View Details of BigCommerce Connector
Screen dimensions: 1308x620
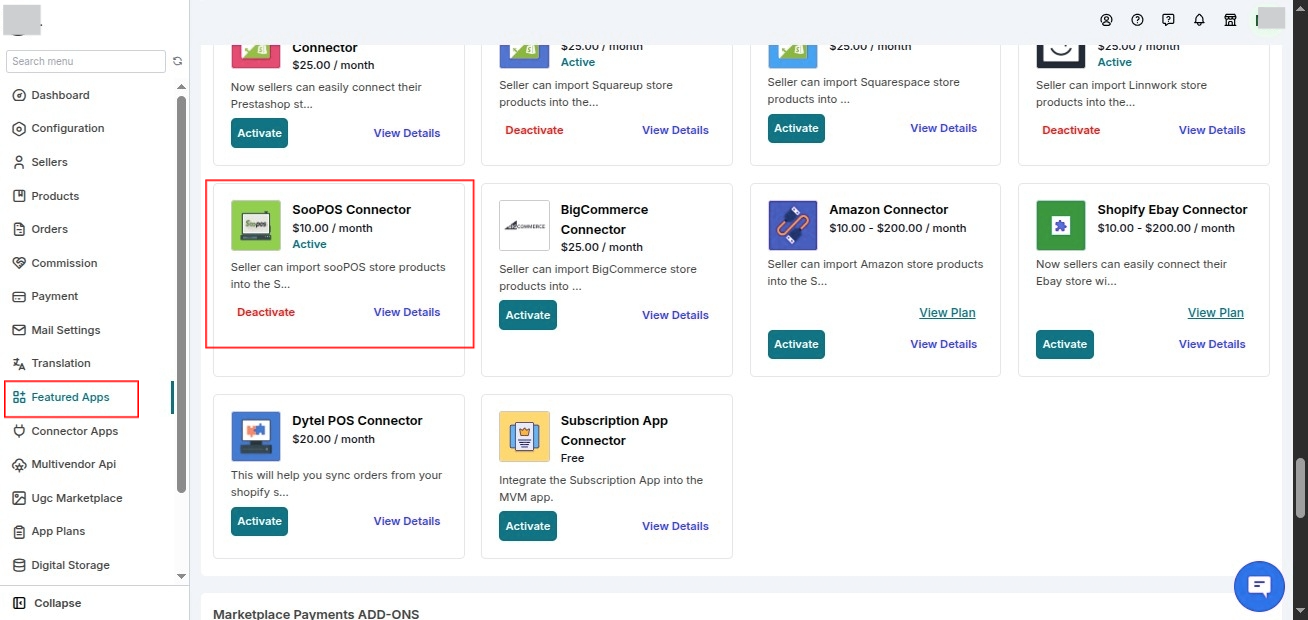click(x=675, y=315)
